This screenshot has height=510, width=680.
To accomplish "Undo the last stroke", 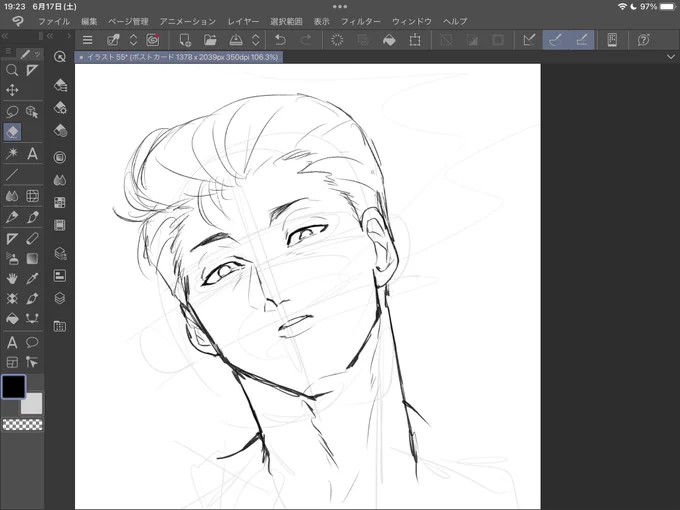I will (281, 40).
